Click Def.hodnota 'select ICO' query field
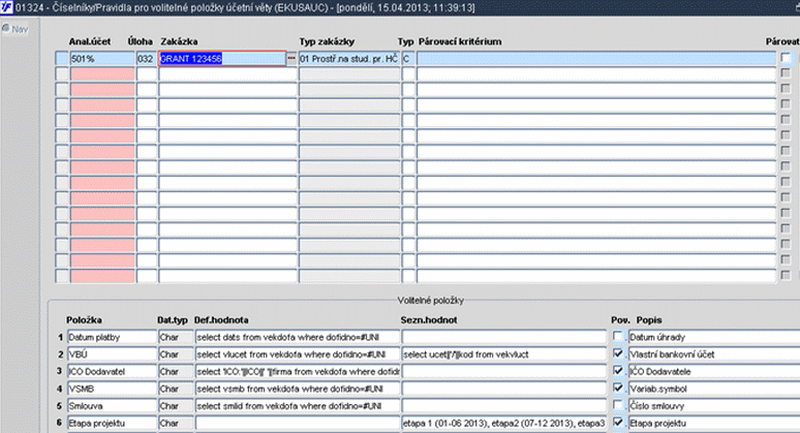The height and width of the screenshot is (433, 800). [x=297, y=371]
